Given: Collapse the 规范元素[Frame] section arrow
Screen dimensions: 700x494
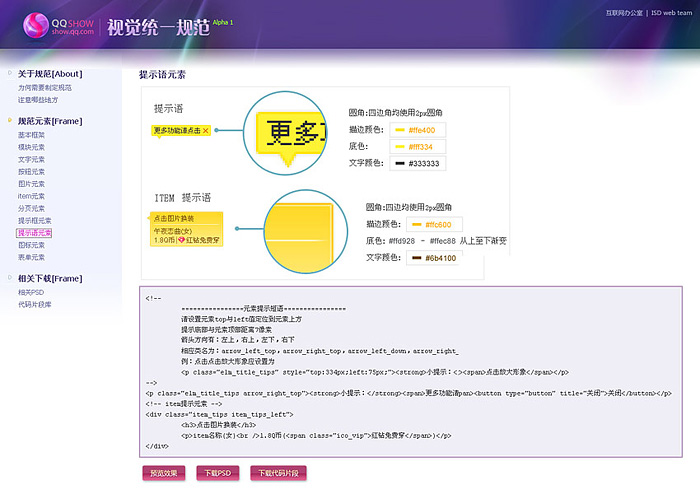Looking at the screenshot, I should [7, 121].
